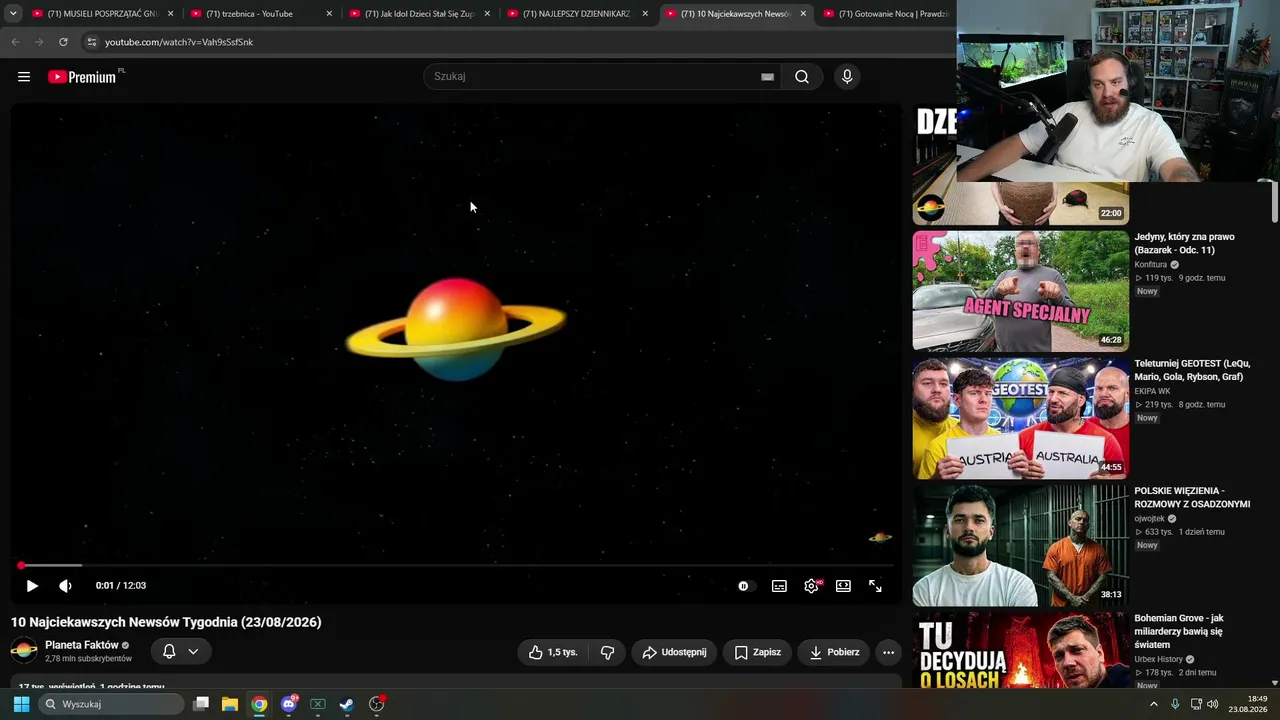
Task: Switch to tab MUSIELI POSPRZĄTAĆ
Action: pos(102,14)
